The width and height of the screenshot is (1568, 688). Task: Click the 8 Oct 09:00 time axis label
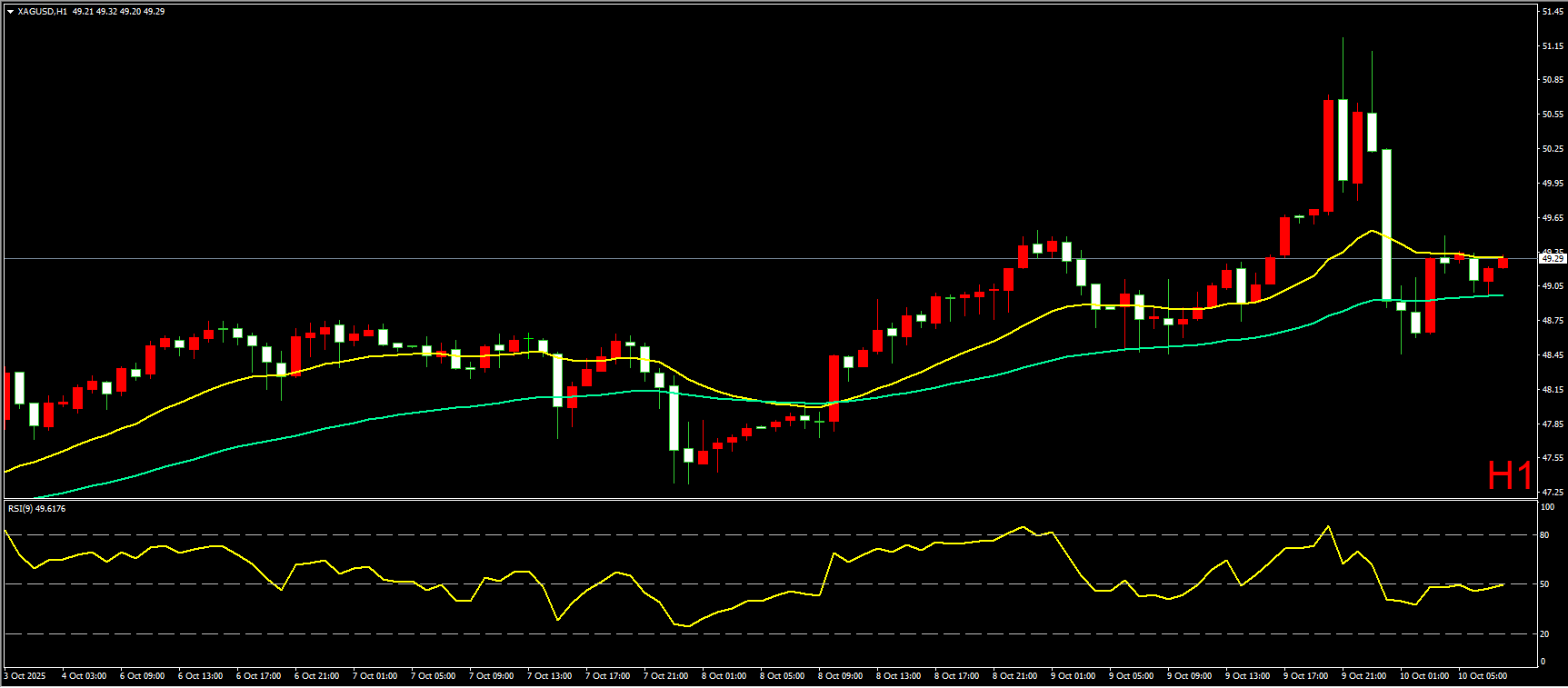coord(840,676)
